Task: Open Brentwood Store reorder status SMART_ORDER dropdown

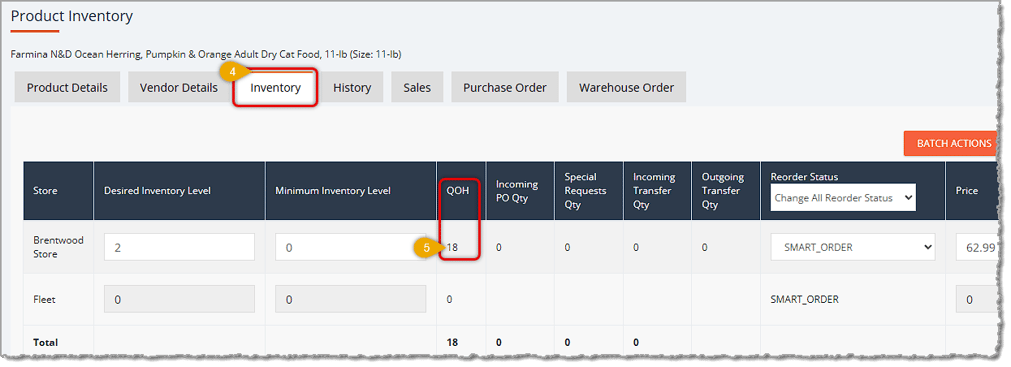Action: [853, 247]
